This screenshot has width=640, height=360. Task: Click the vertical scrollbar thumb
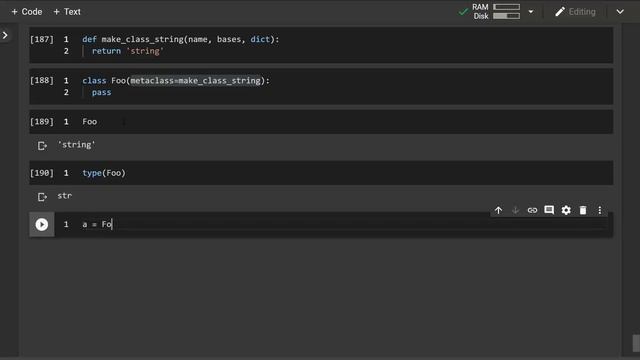pyautogui.click(x=636, y=343)
